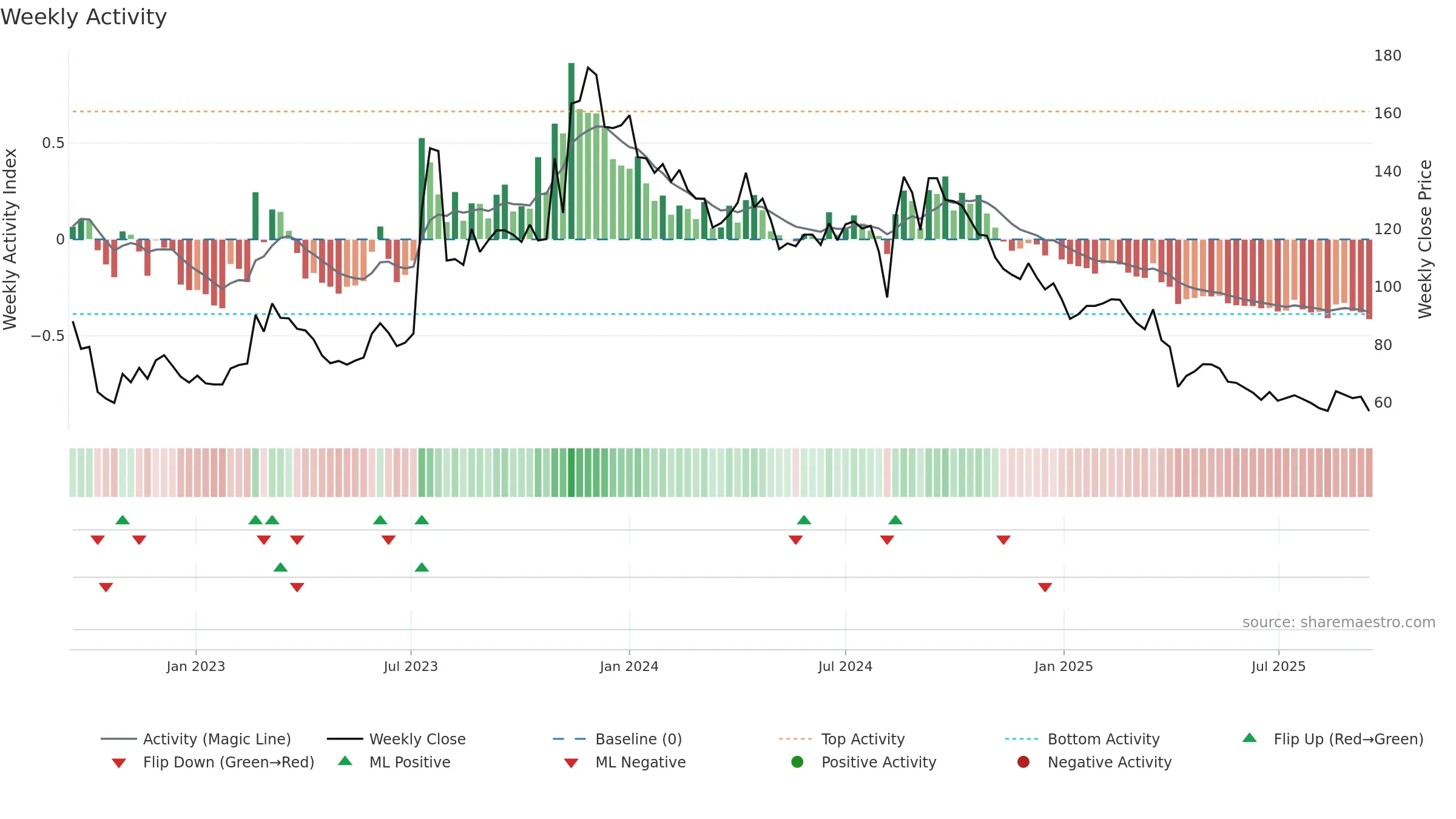Click the −0.5 left axis tick
The width and height of the screenshot is (1456, 819).
tap(47, 336)
